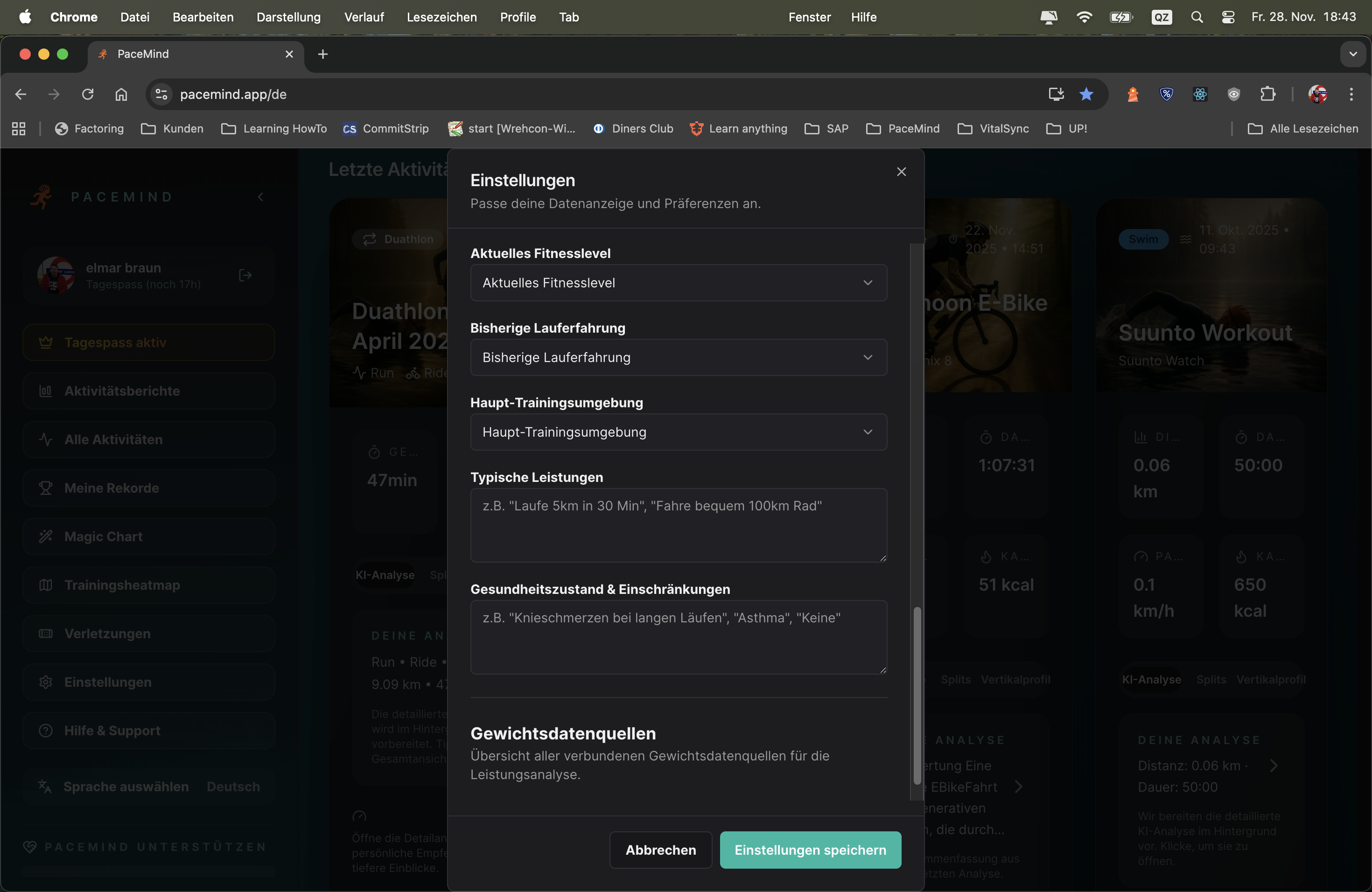The height and width of the screenshot is (892, 1372).
Task: Open the Haupt-Trainingsumgebung dropdown
Action: point(678,432)
